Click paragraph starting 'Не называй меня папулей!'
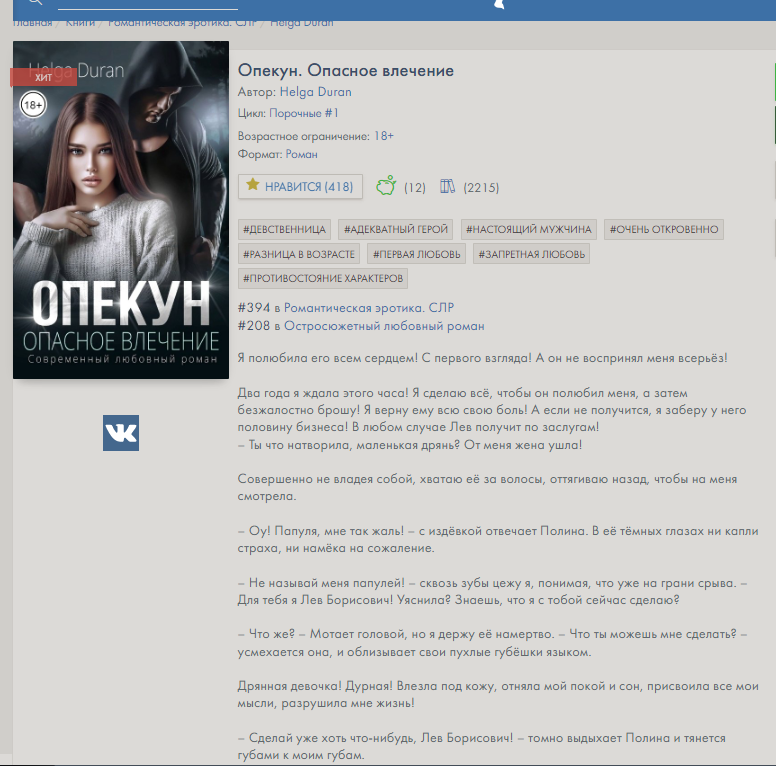Screen dimensions: 776x766 coord(492,591)
